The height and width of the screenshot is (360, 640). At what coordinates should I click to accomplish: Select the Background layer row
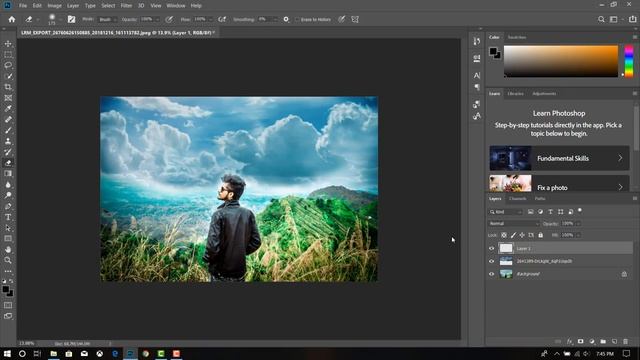tap(560, 274)
